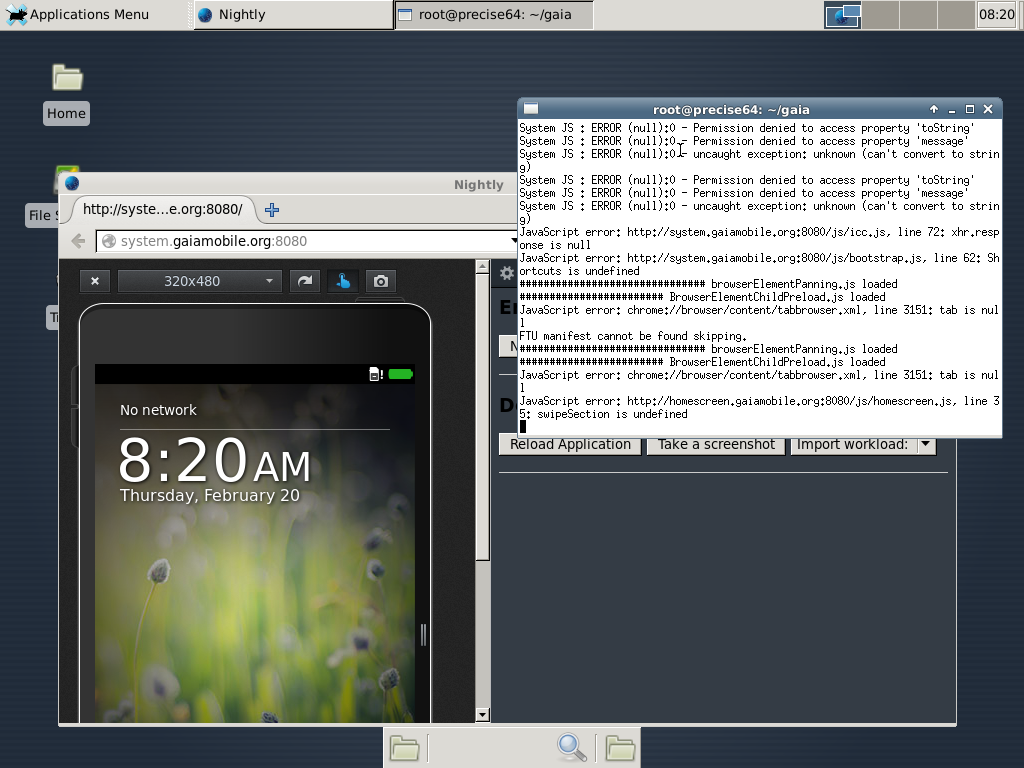Screen dimensions: 1024x768
Task: Rotate the simulated device screen
Action: pos(305,281)
